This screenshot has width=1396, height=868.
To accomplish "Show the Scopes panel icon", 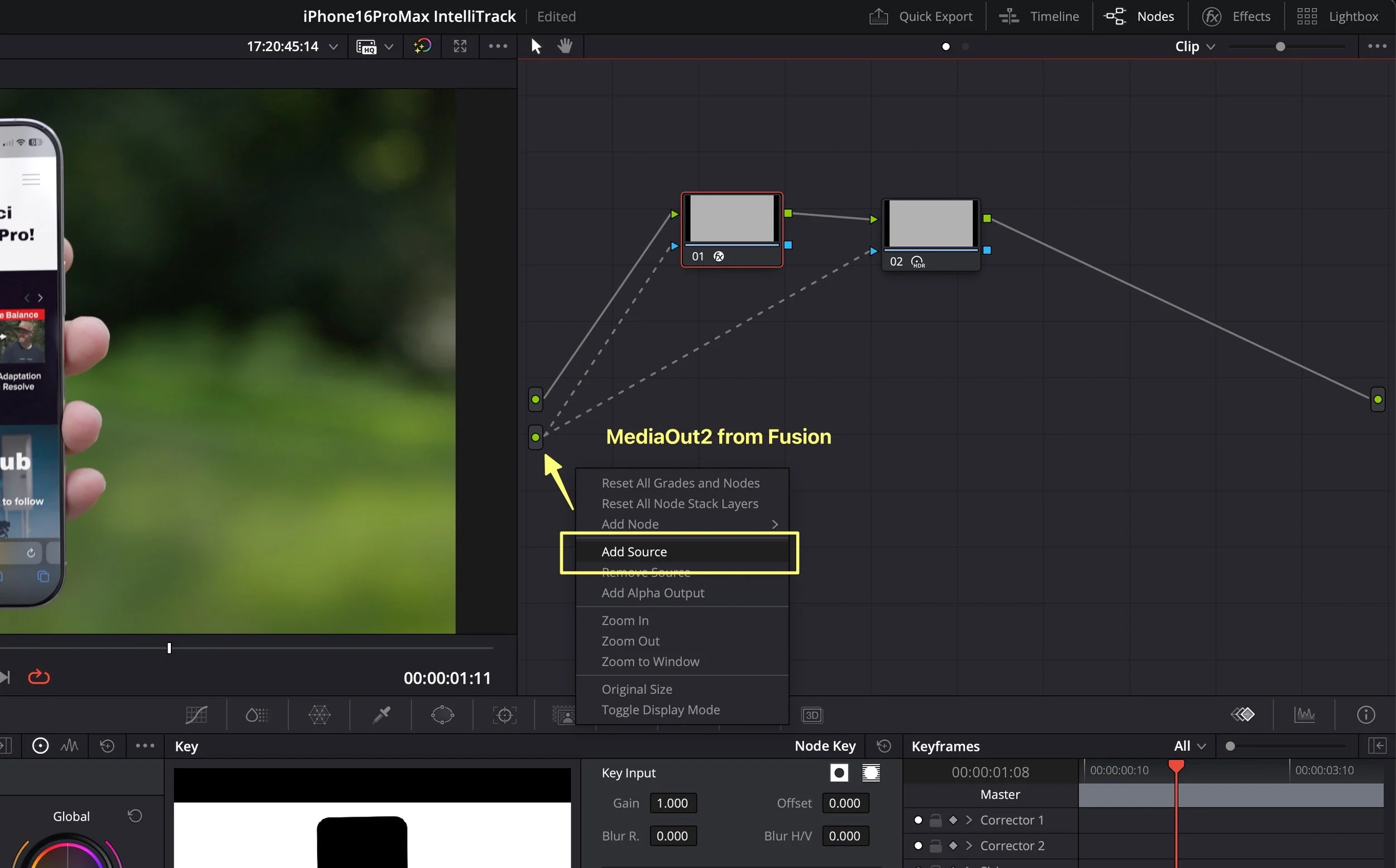I will tap(1304, 714).
